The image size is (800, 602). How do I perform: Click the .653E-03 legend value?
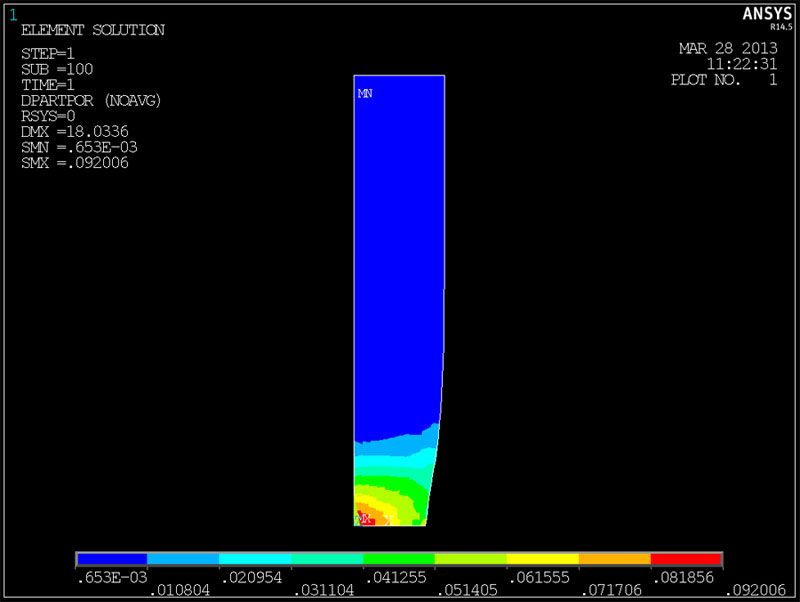pyautogui.click(x=112, y=578)
